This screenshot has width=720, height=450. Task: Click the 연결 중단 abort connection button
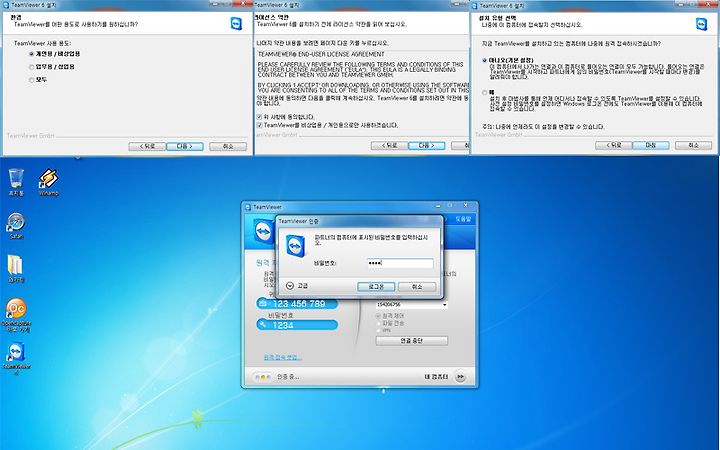[411, 341]
